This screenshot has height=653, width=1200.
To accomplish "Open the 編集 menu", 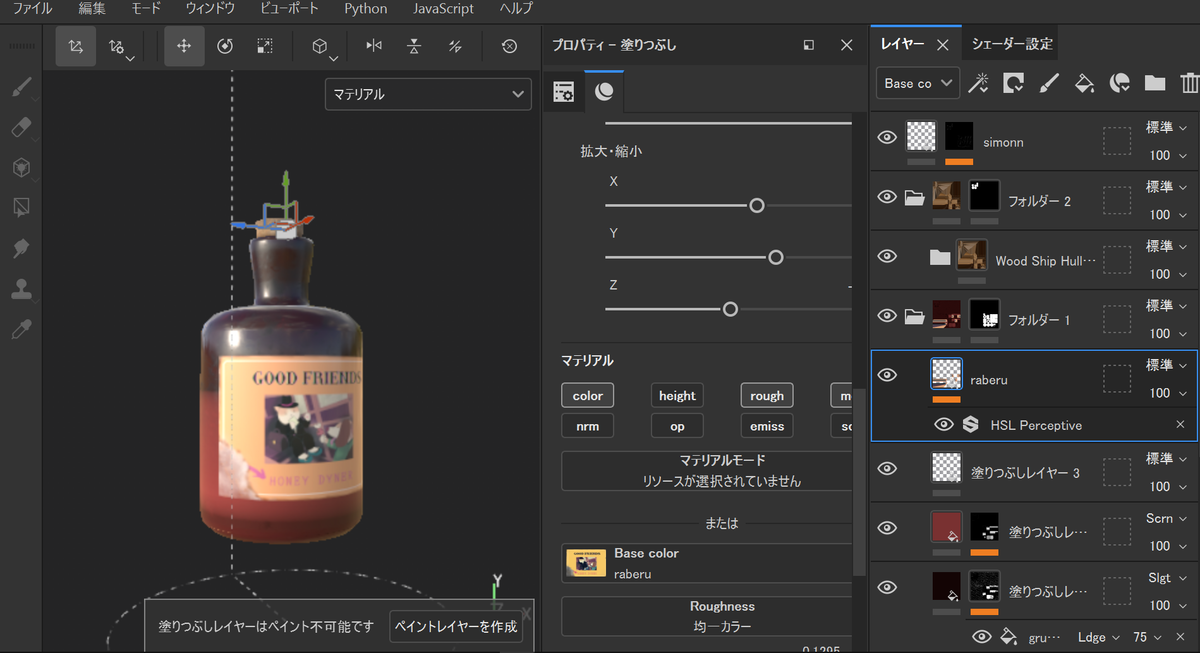I will (x=92, y=9).
